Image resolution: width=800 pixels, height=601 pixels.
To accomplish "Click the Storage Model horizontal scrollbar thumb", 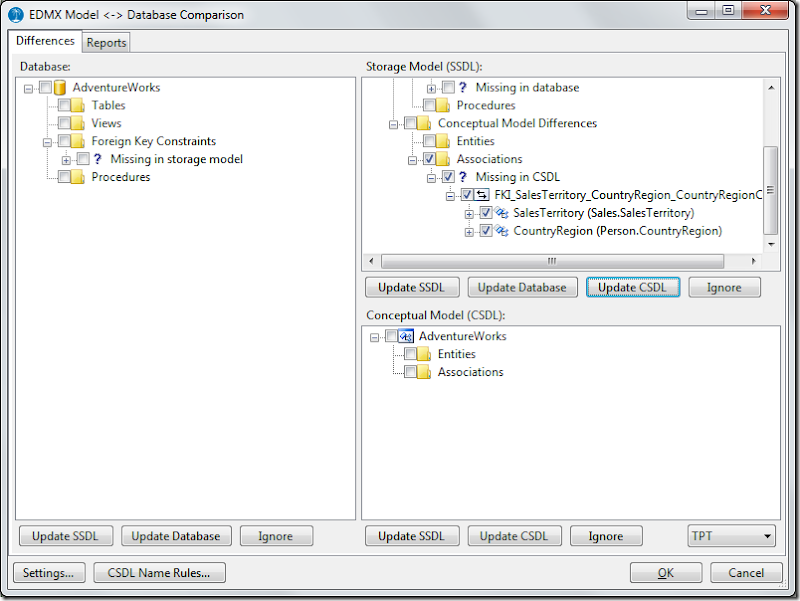I will coord(552,261).
